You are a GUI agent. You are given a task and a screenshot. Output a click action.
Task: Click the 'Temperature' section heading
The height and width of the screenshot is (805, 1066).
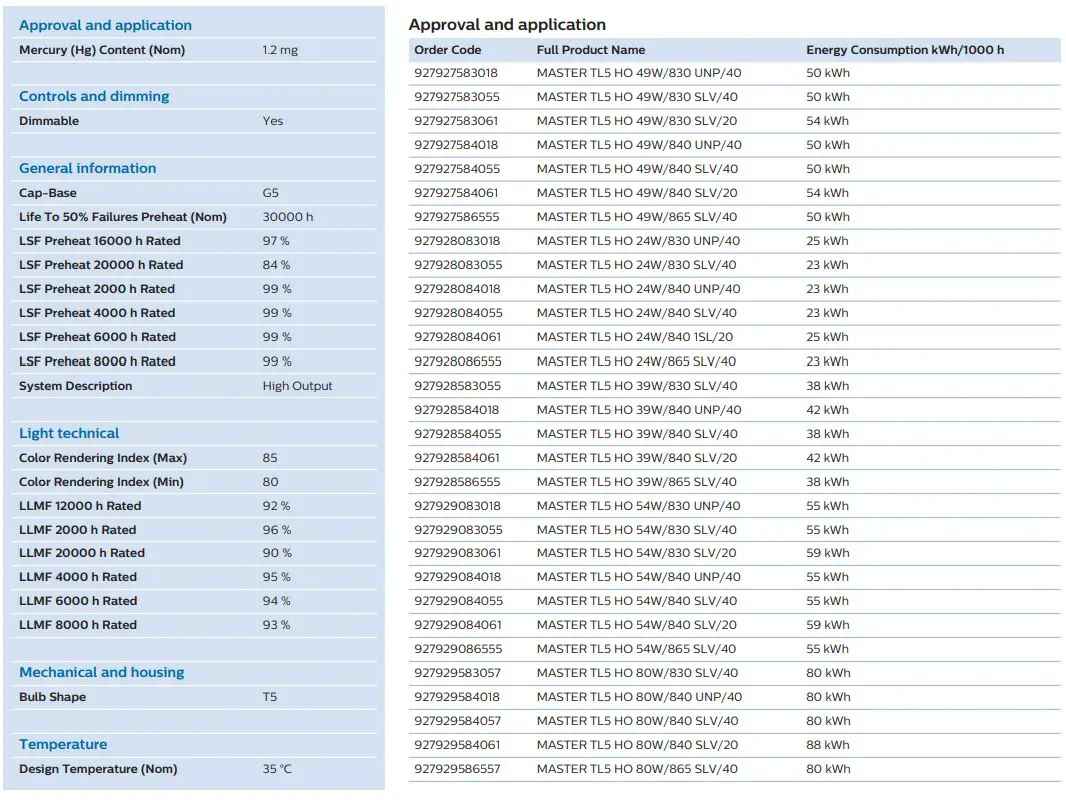63,744
